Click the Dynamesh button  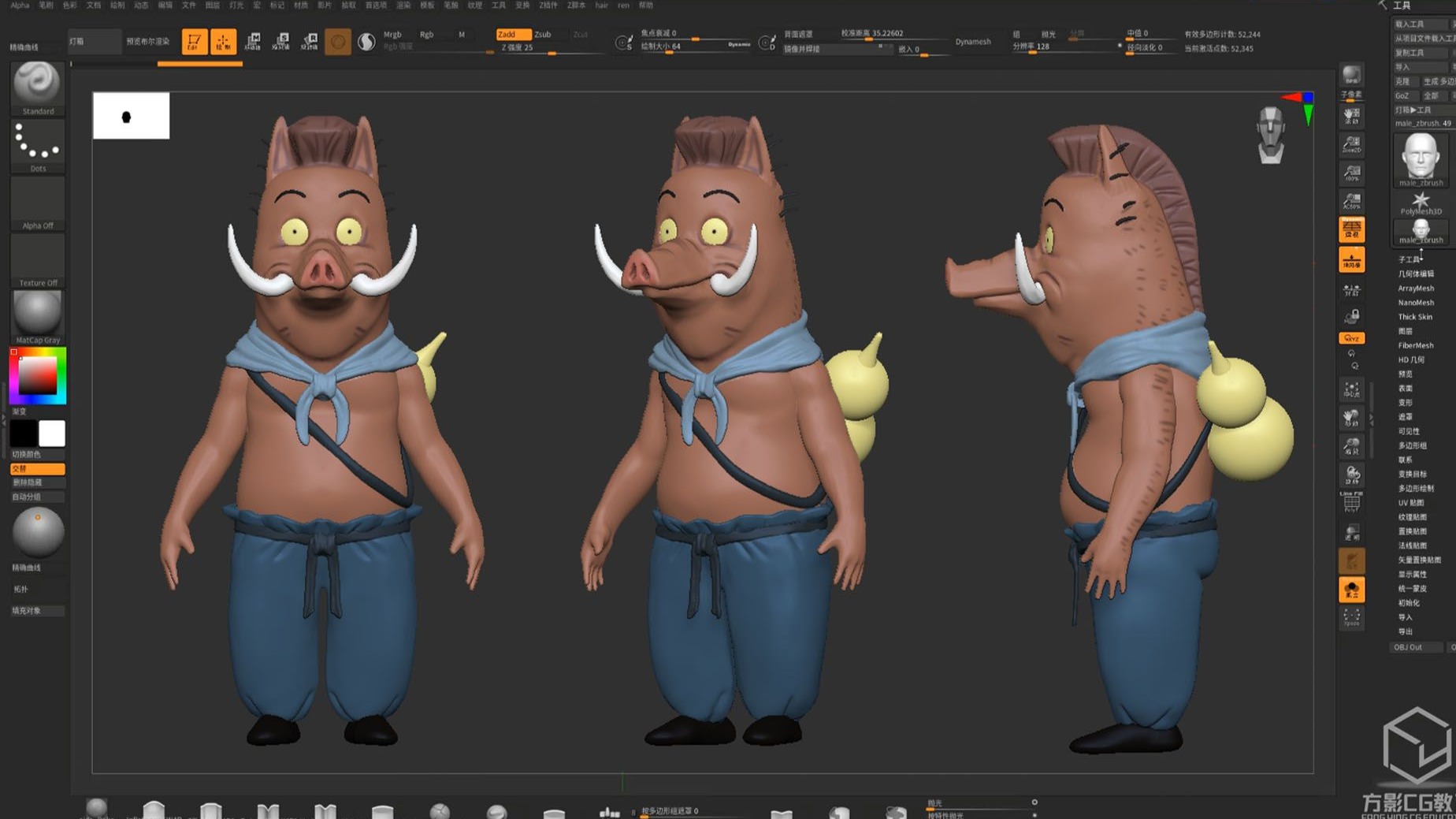pyautogui.click(x=973, y=42)
